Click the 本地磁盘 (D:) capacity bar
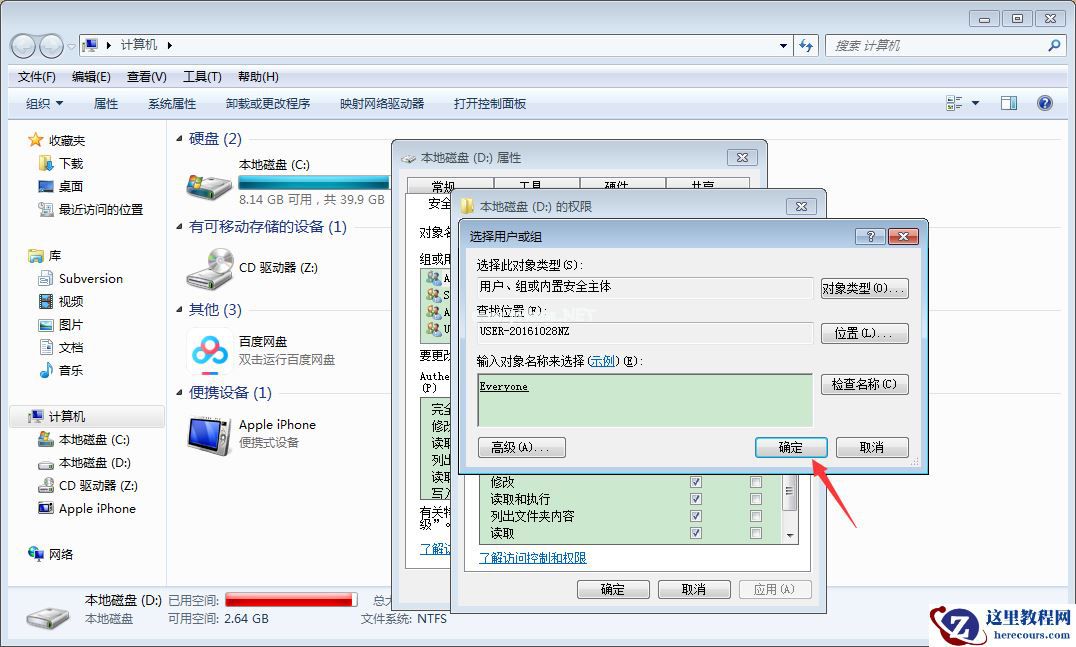The image size is (1076, 647). tap(290, 598)
